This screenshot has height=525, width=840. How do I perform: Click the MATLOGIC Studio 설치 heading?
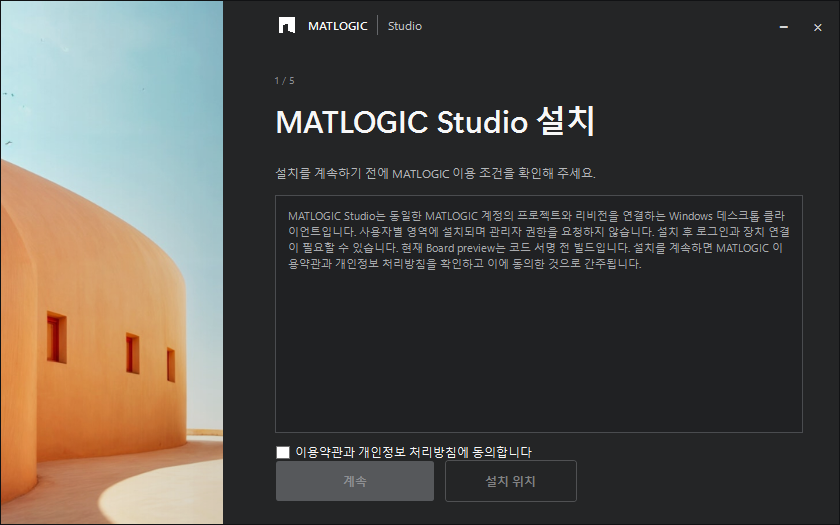click(x=435, y=122)
